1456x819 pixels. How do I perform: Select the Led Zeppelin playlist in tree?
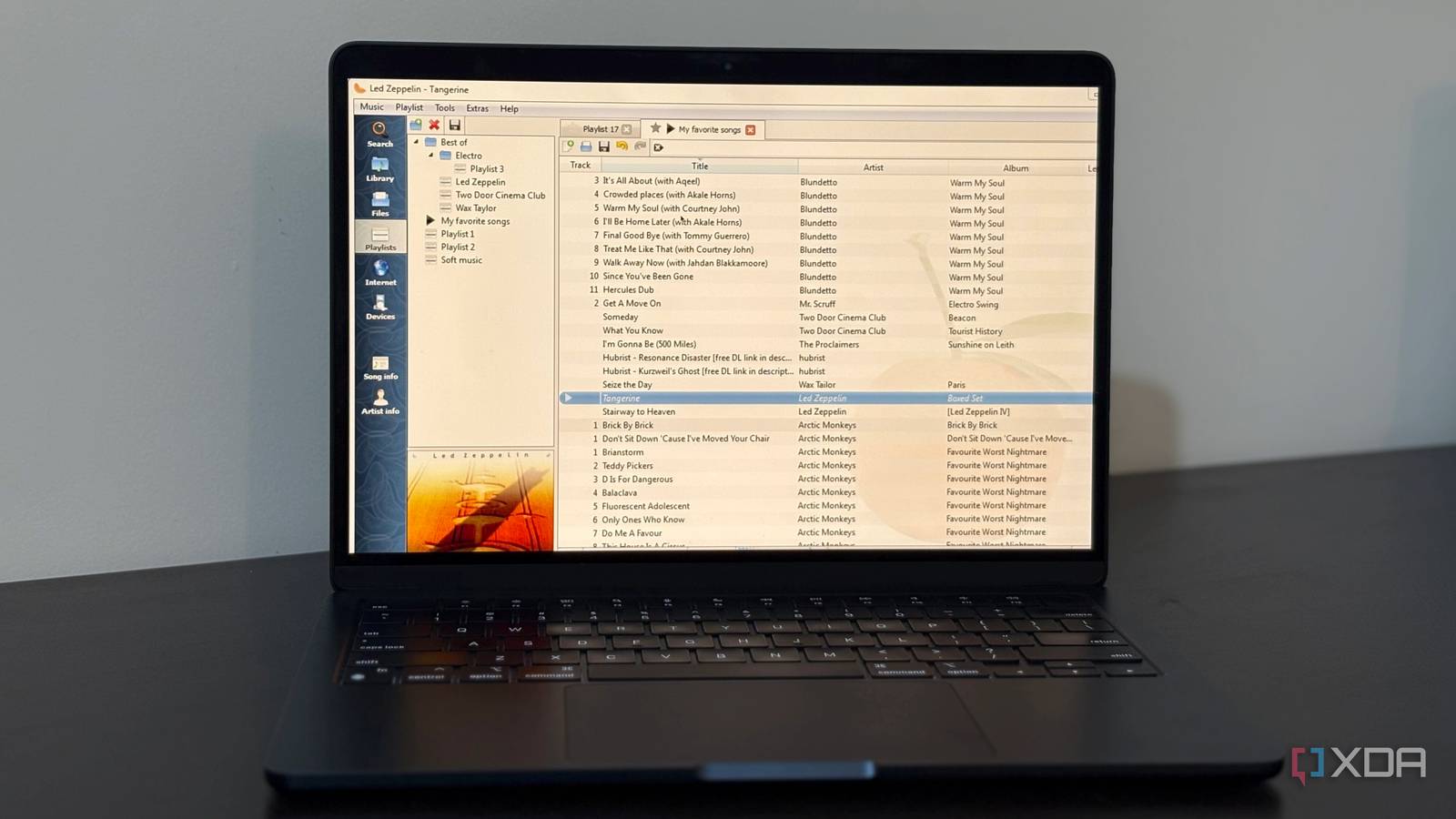point(480,182)
